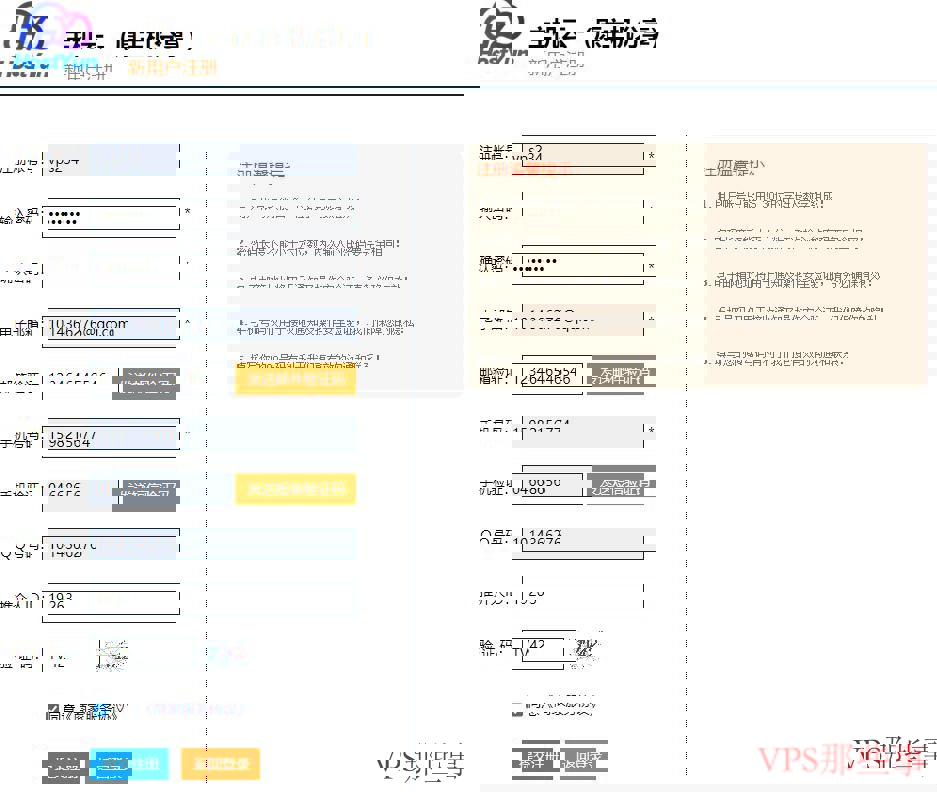
Task: Click confirm password field in beige form
Action: click(583, 264)
